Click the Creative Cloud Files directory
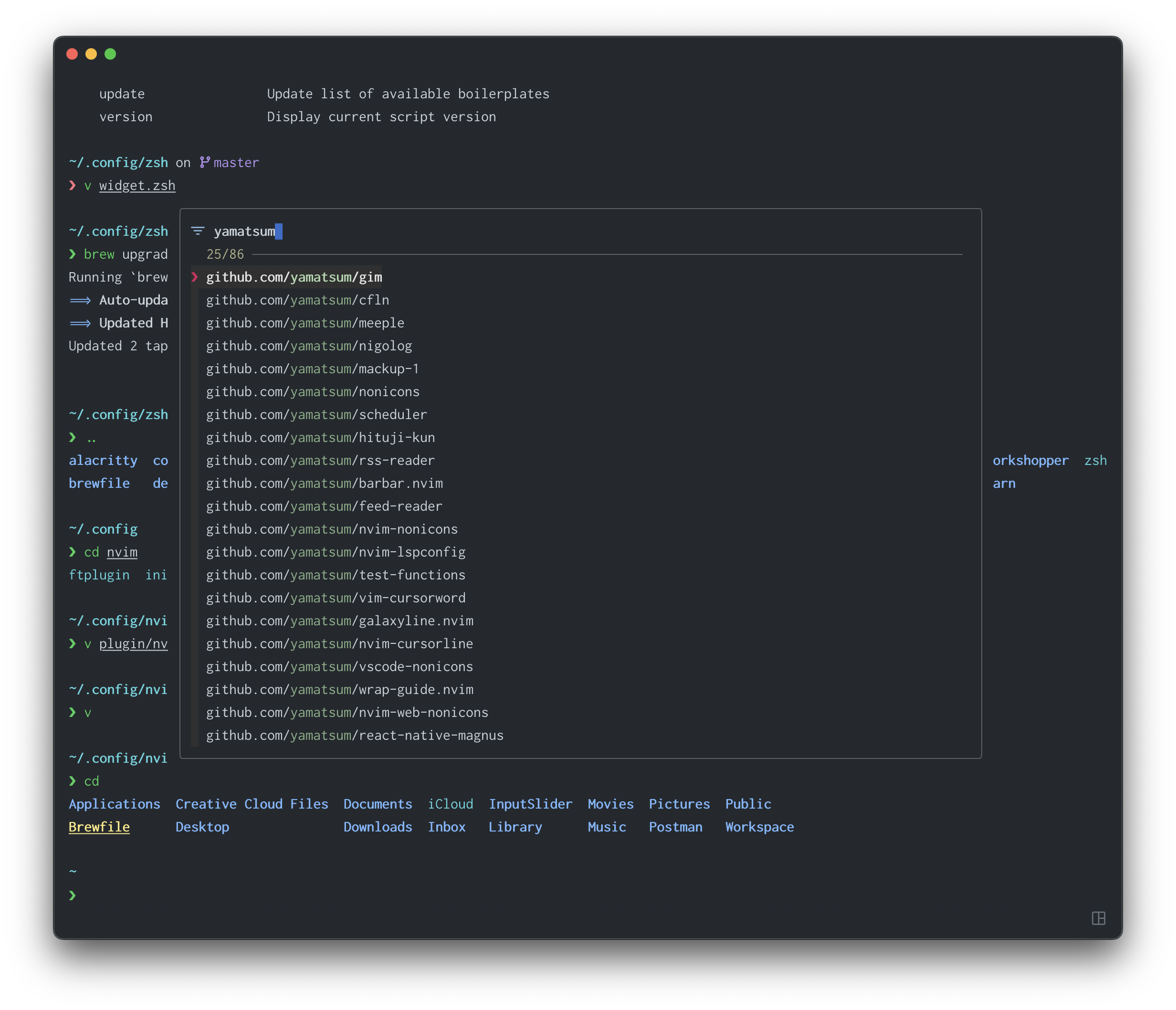 click(252, 804)
